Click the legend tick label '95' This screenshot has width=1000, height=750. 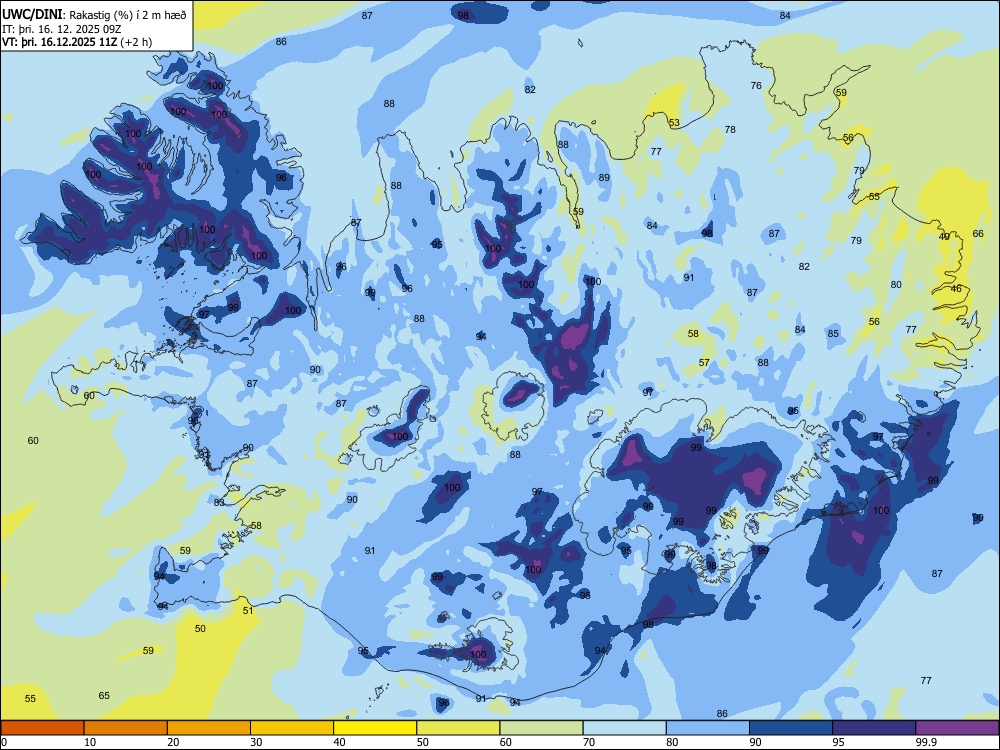coord(838,742)
